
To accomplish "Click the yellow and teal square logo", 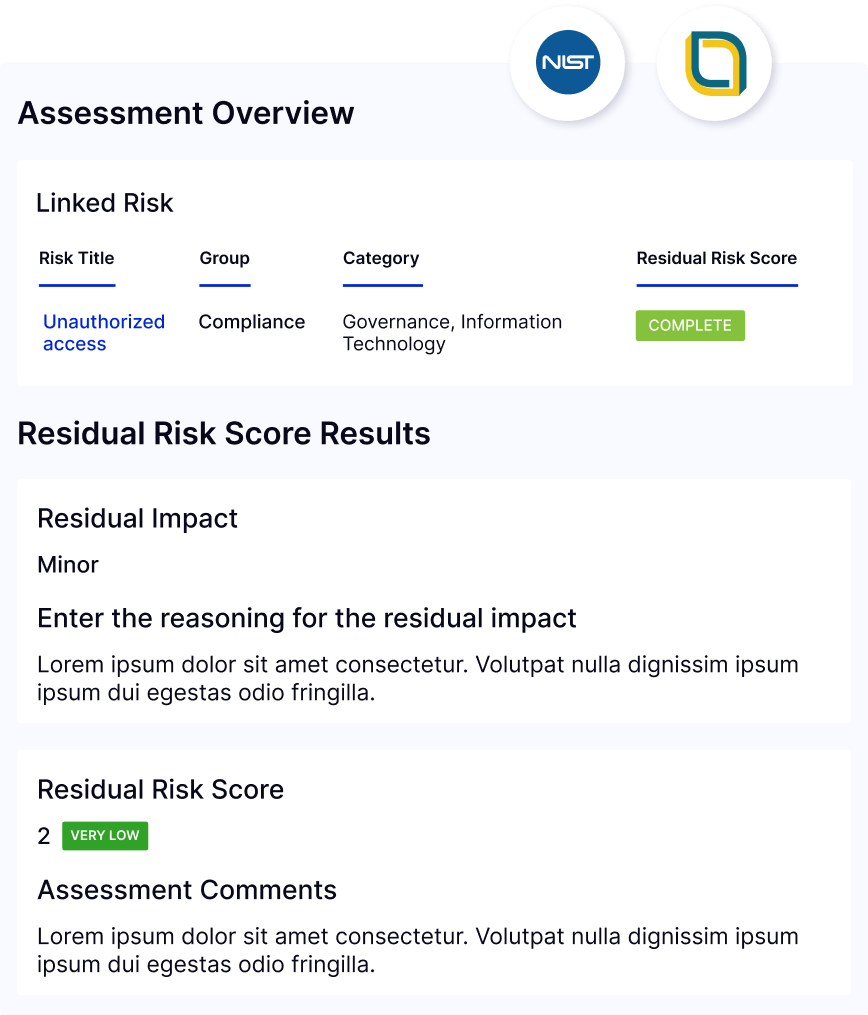I will (x=715, y=63).
